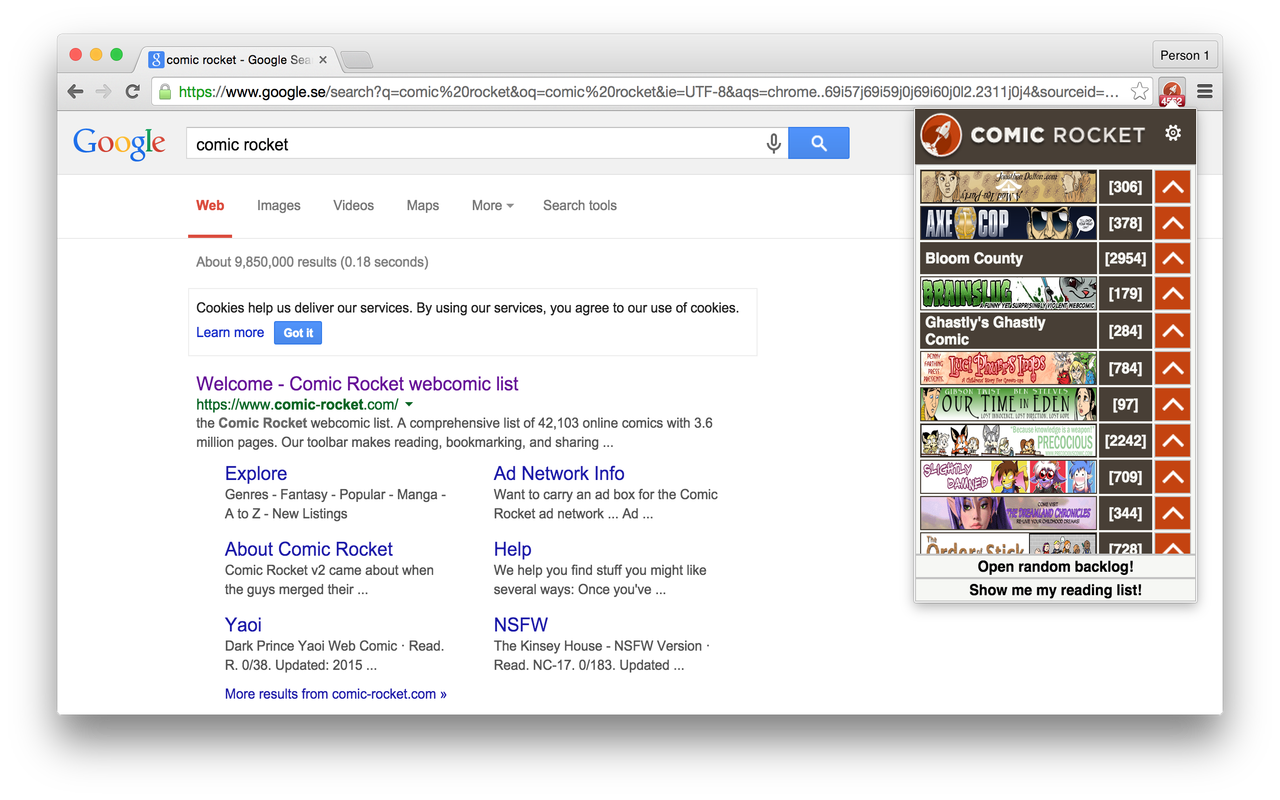The image size is (1280, 800).
Task: Open the Axe Cop comic banner
Action: [x=1008, y=223]
